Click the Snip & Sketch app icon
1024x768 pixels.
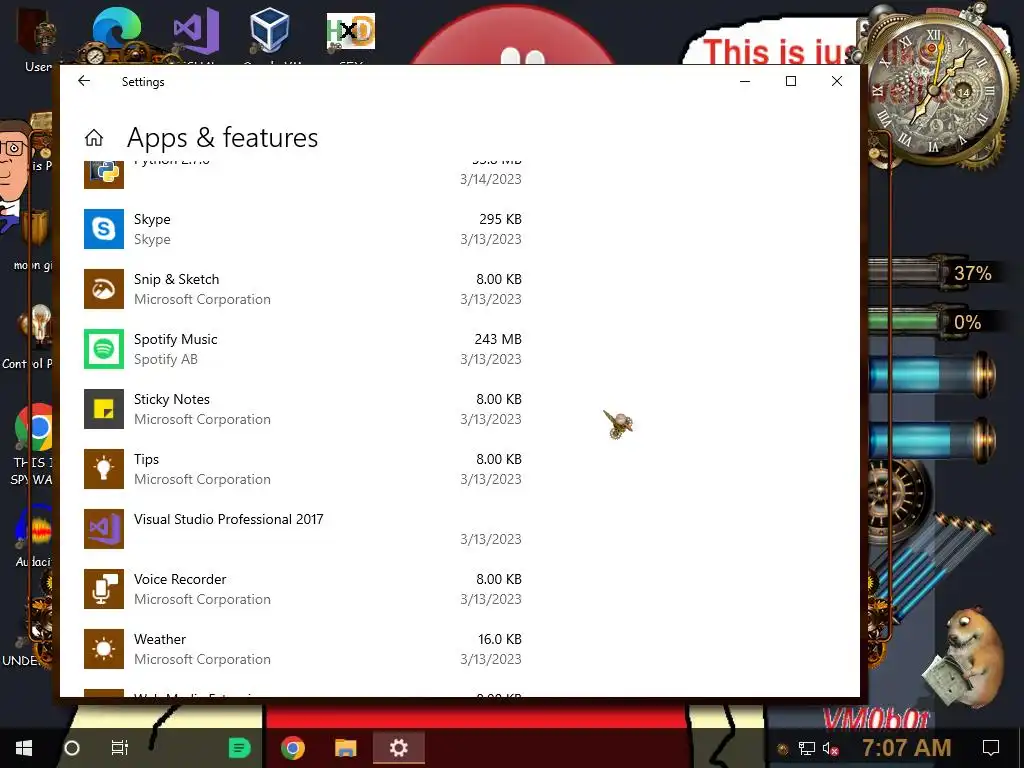point(104,289)
